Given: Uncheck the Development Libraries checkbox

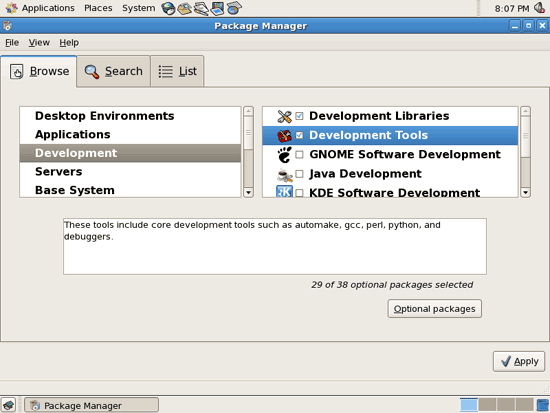Looking at the screenshot, I should [x=299, y=116].
